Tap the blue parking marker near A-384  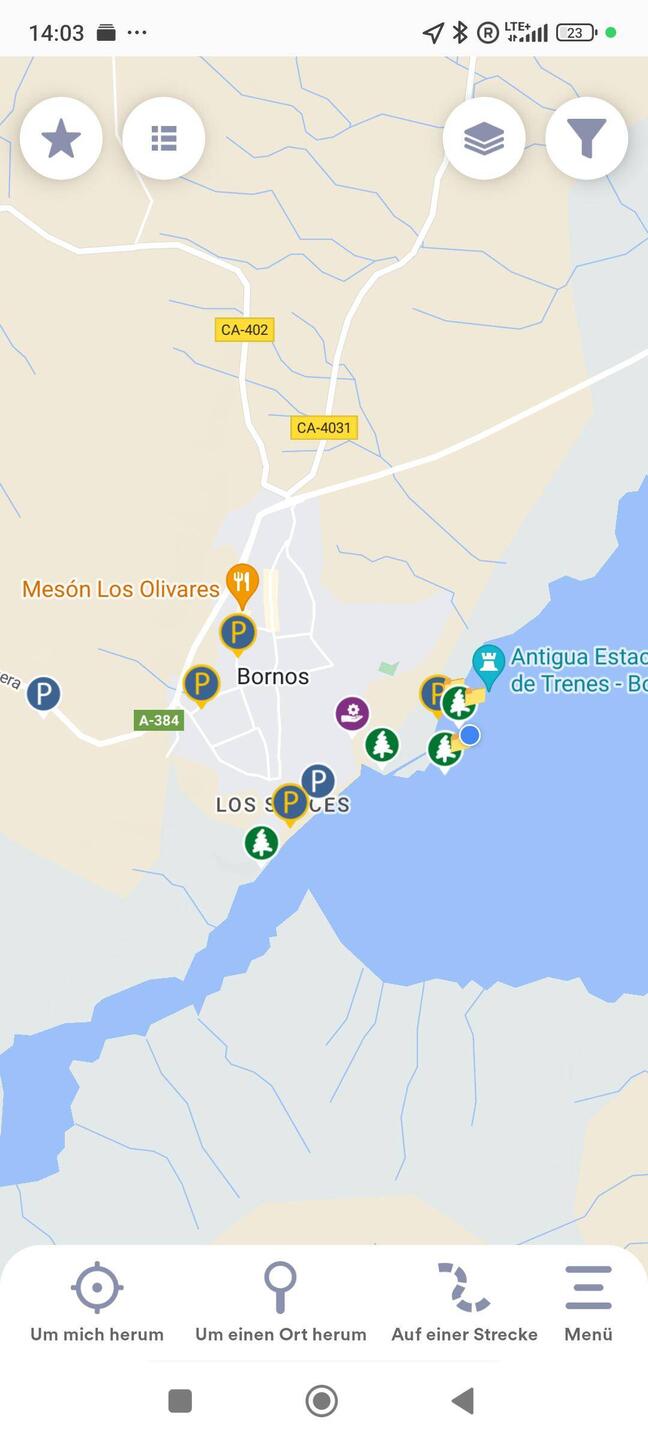point(43,694)
